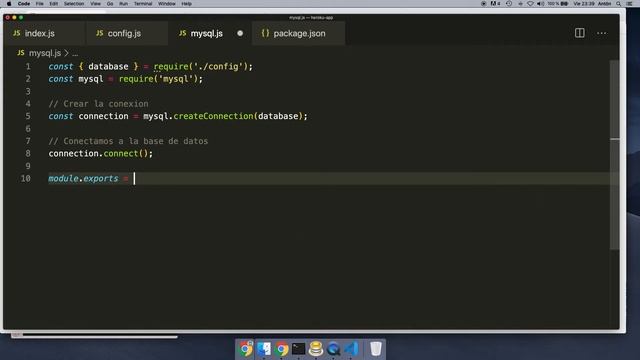Open the second Chrome icon in Dock

pyautogui.click(x=281, y=349)
